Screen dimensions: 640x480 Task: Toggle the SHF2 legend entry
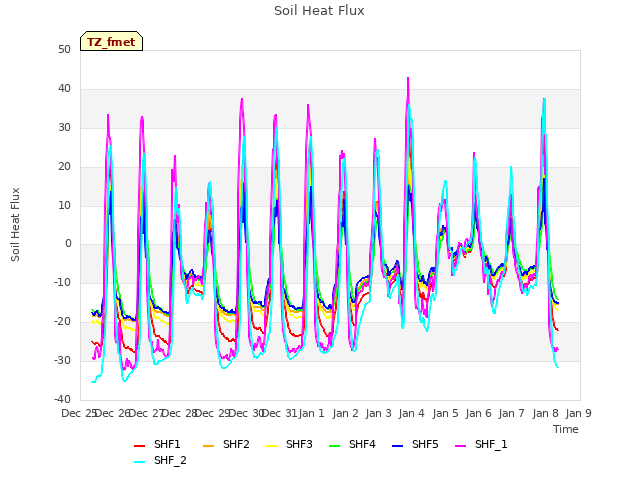coord(226,444)
